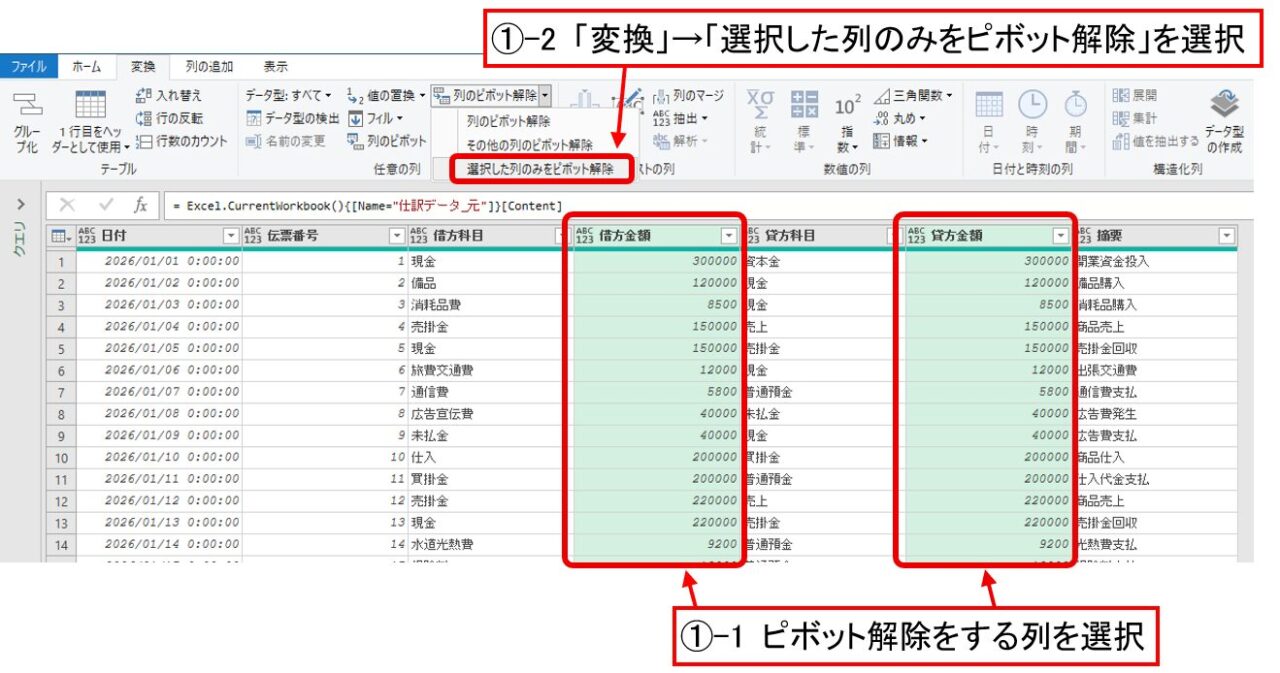
Task: Click the データ型の作成 (Create Data Type) icon
Action: tap(1223, 105)
